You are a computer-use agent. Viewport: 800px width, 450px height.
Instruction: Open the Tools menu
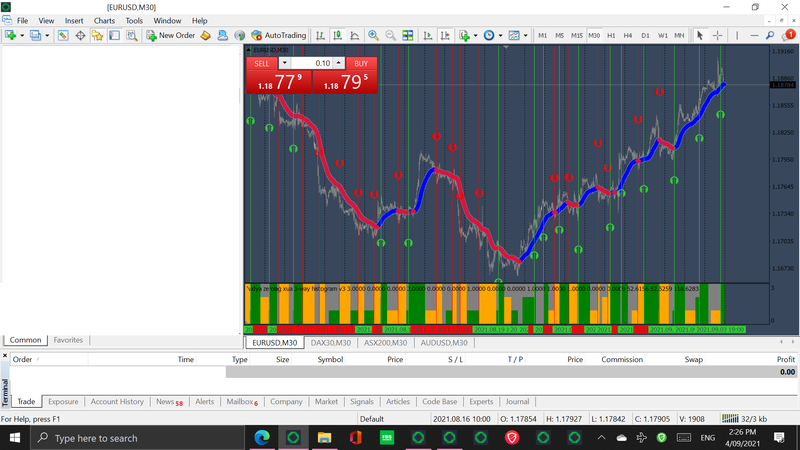coord(134,21)
